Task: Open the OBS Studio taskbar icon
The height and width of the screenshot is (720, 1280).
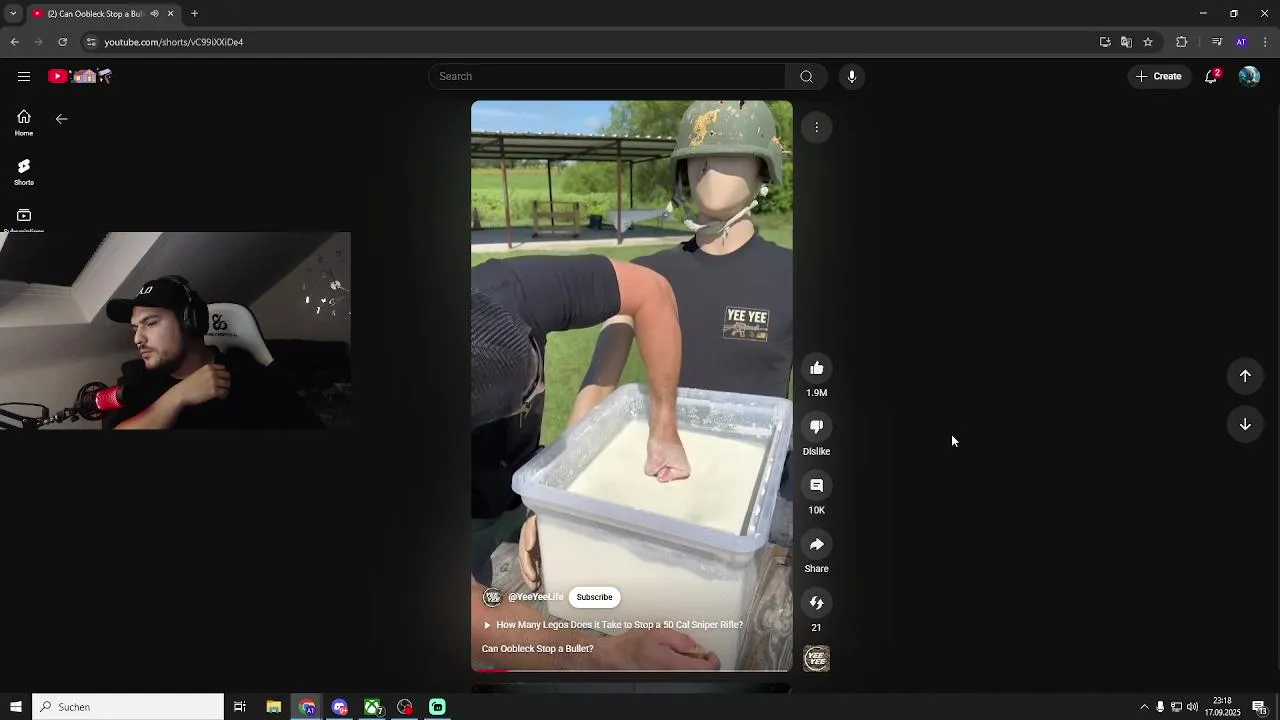Action: coord(405,707)
